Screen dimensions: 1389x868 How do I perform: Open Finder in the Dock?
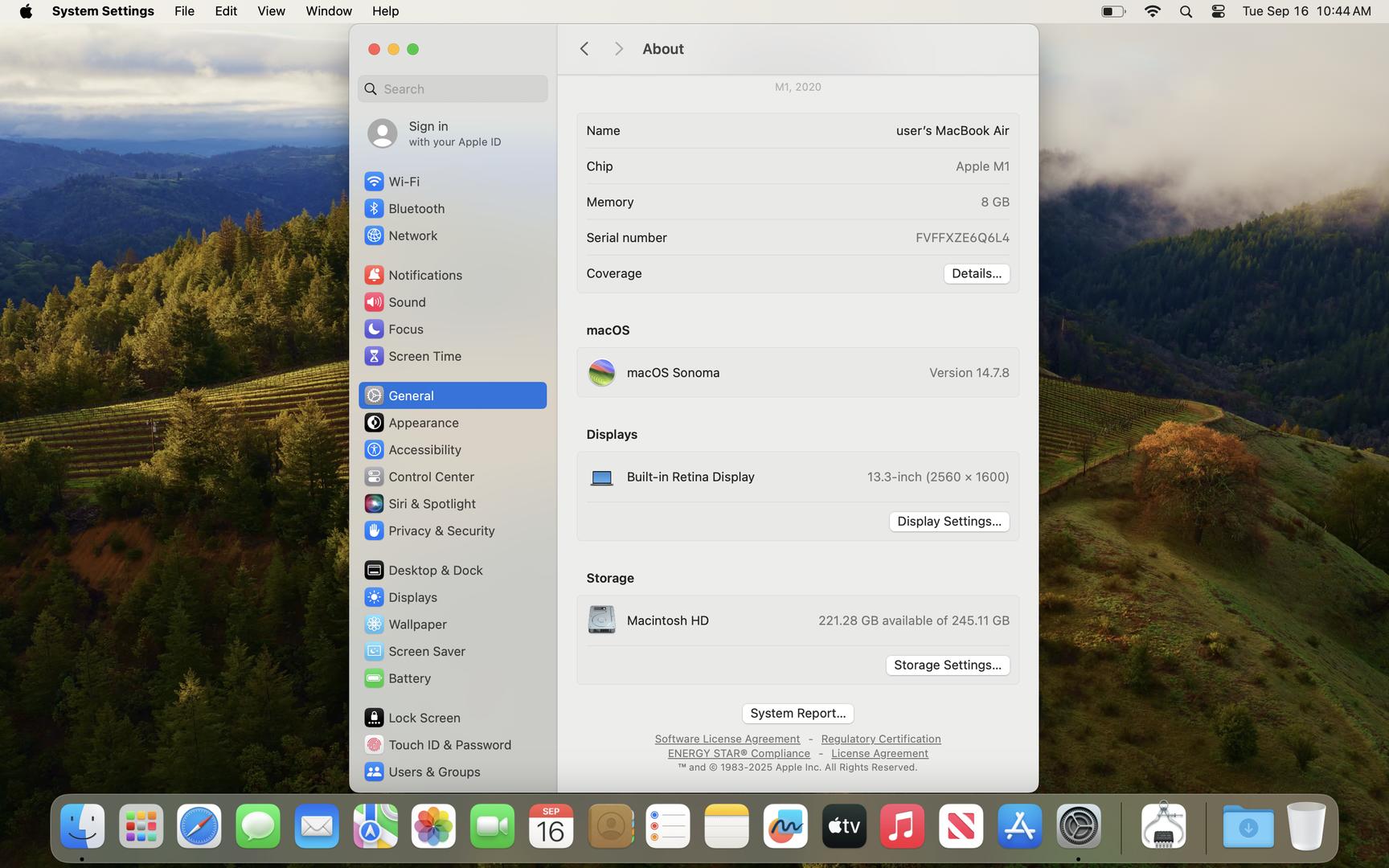[82, 826]
